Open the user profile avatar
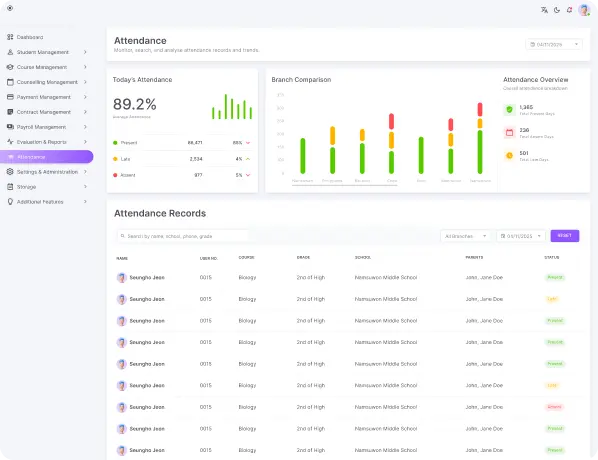Screen dimensions: 598x460 tap(584, 10)
